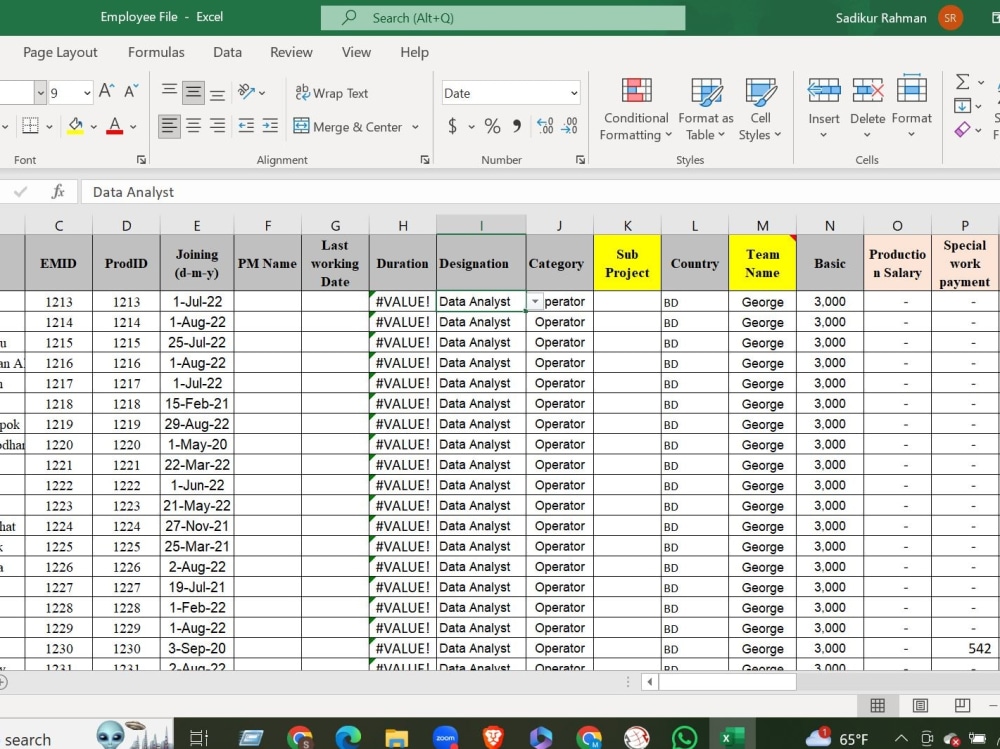Increase the cell indent

[270, 126]
